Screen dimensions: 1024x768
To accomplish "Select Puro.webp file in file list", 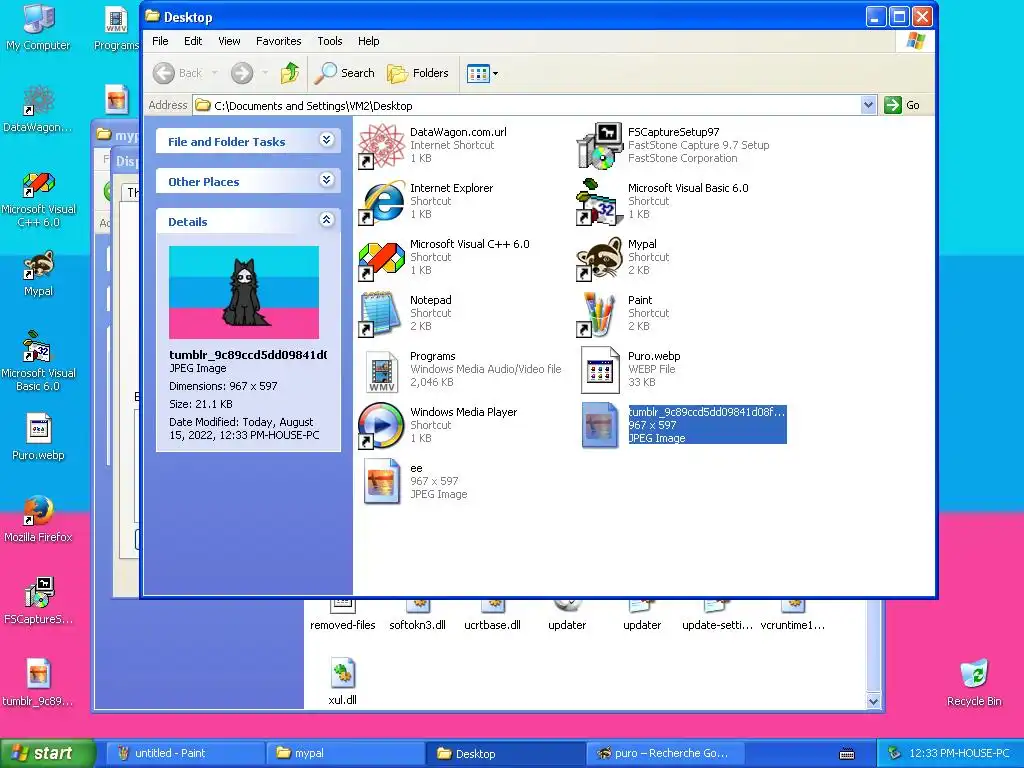I will pyautogui.click(x=629, y=370).
